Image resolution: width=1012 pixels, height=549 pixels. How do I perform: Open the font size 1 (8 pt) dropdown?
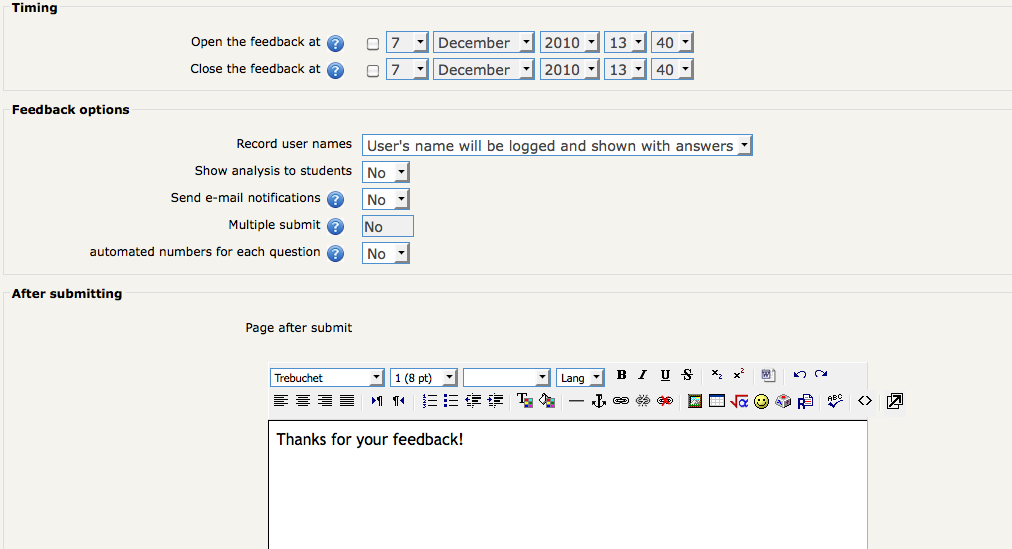coord(423,378)
